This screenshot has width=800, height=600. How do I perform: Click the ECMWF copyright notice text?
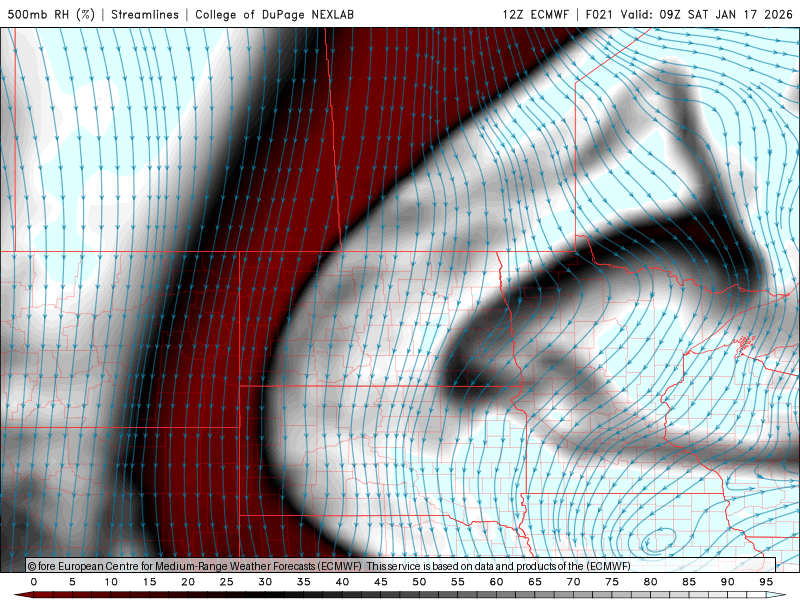click(329, 566)
